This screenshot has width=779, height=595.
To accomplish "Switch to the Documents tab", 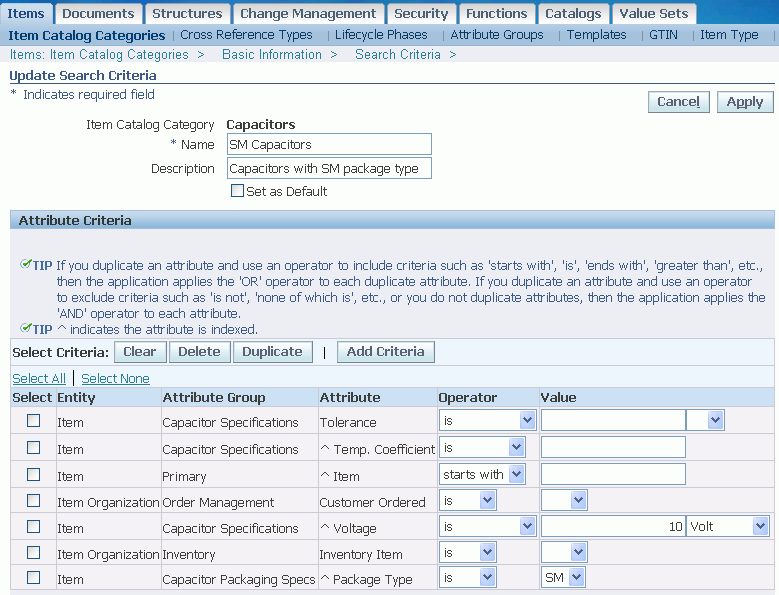I will pos(98,13).
